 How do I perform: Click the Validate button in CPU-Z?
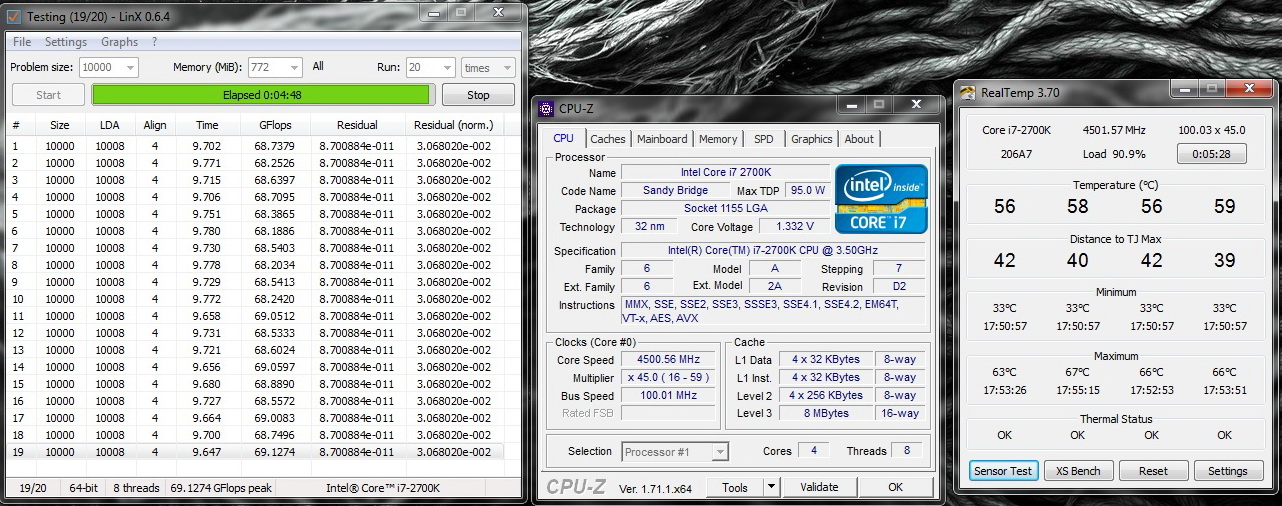(819, 487)
